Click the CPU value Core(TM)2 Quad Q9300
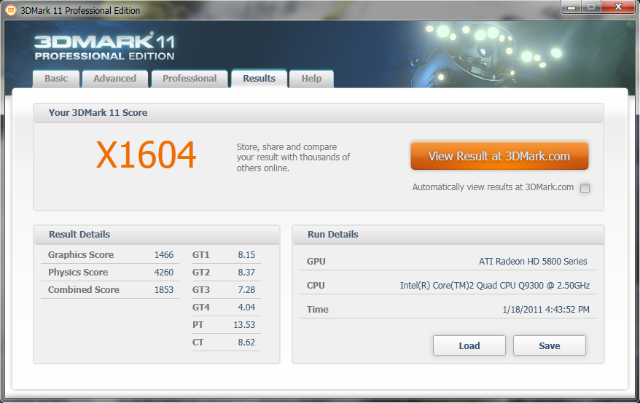 (x=495, y=285)
